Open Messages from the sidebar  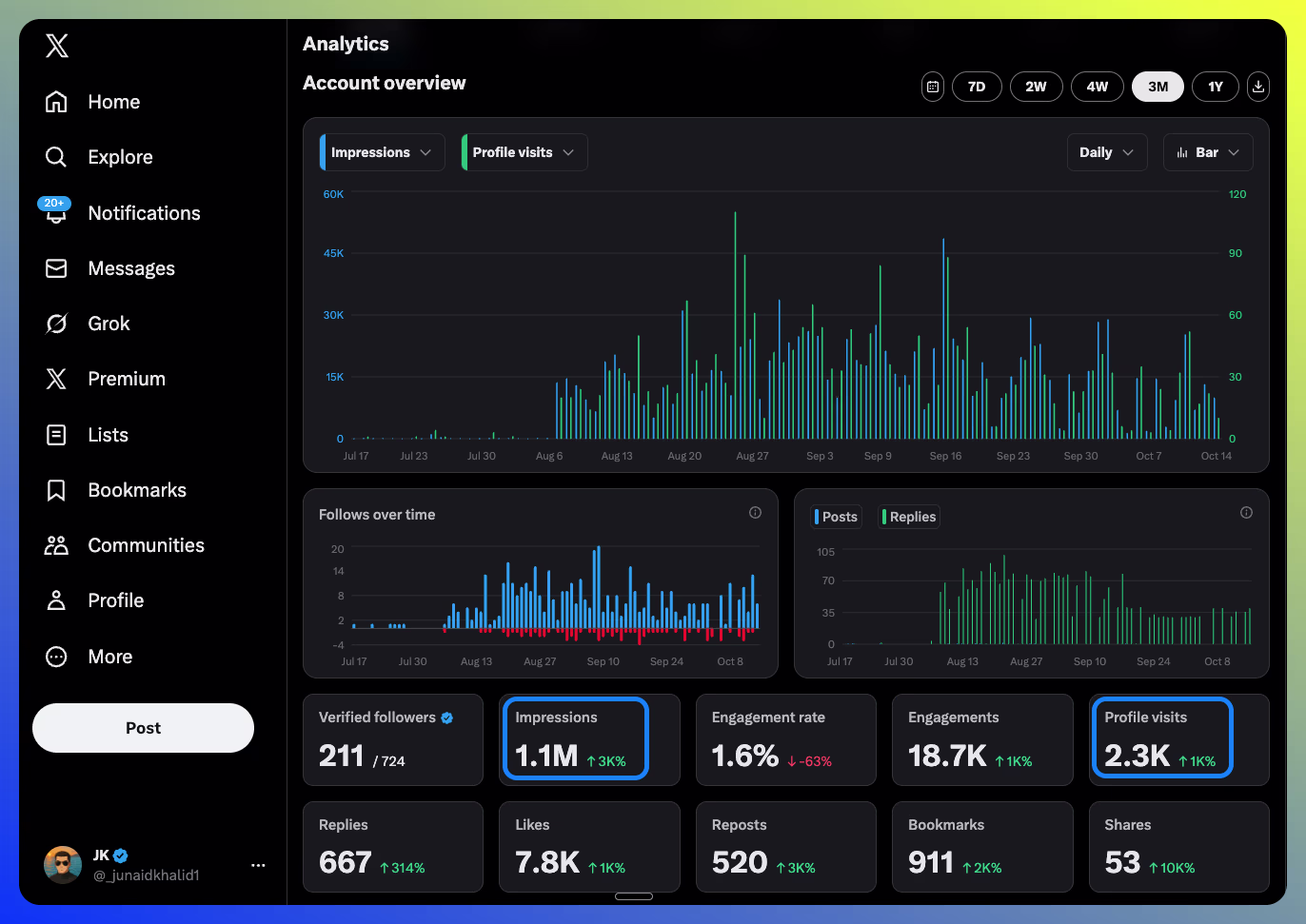pos(130,267)
